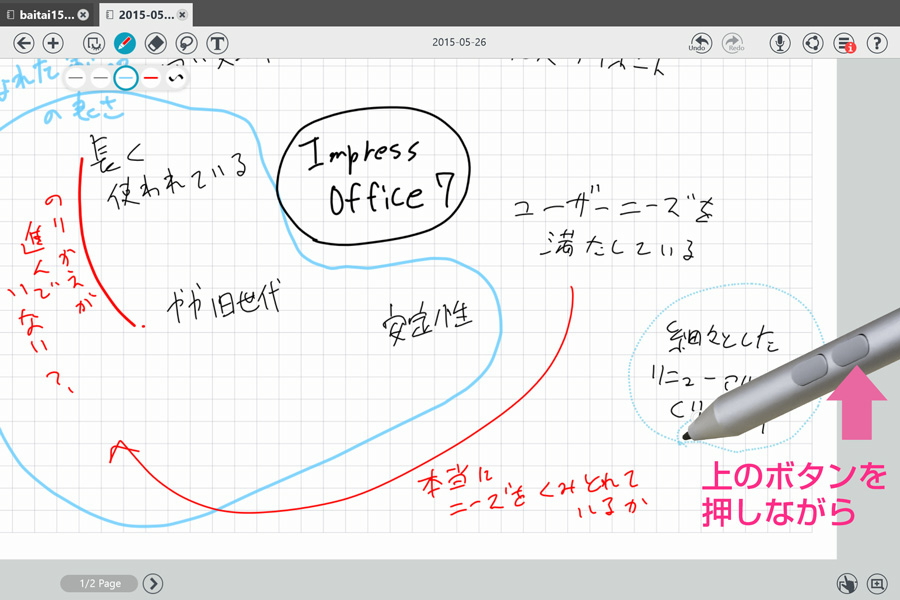Select the Pen tool

(124, 43)
